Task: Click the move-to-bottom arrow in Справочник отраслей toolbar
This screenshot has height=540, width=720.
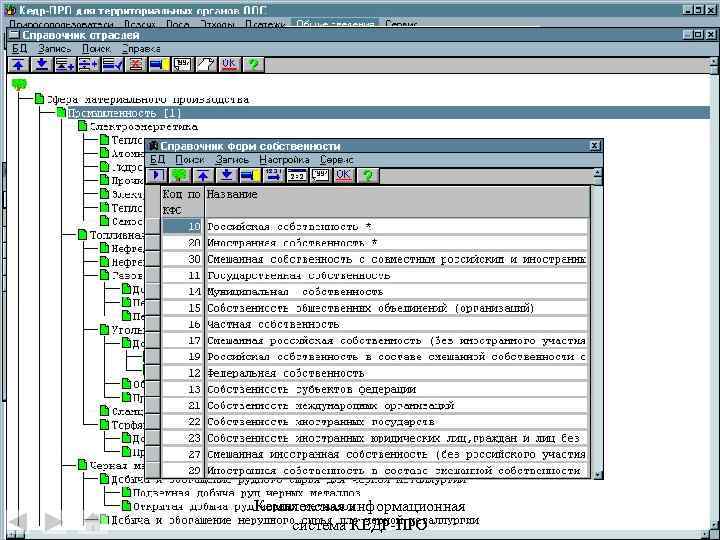Action: point(42,65)
